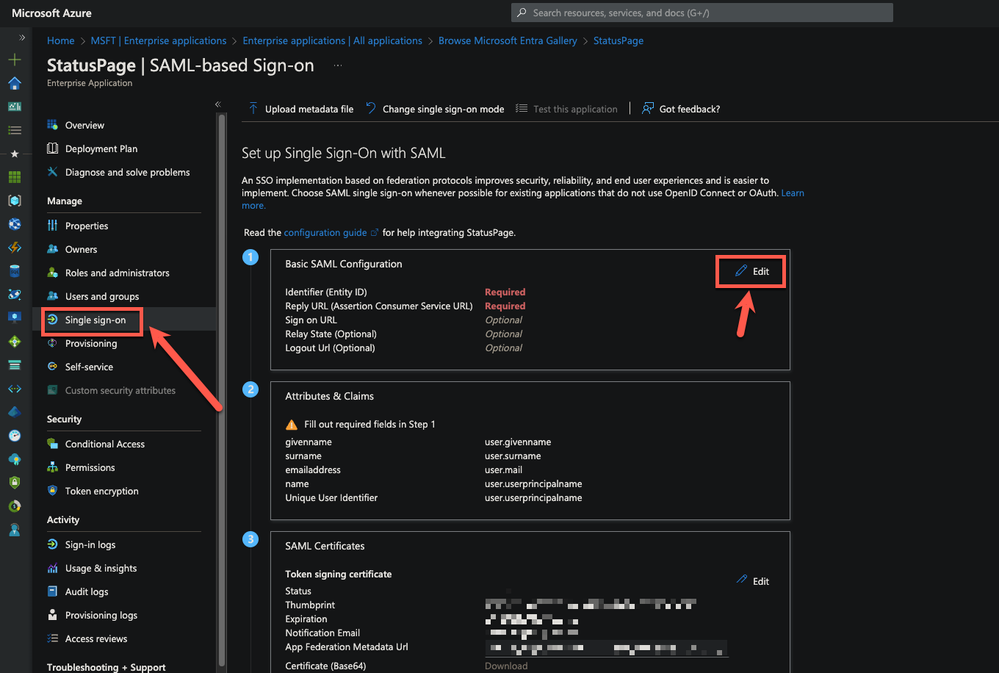Image resolution: width=999 pixels, height=673 pixels.
Task: Expand the Azure portal left navigation chevrons
Action: click(x=22, y=38)
